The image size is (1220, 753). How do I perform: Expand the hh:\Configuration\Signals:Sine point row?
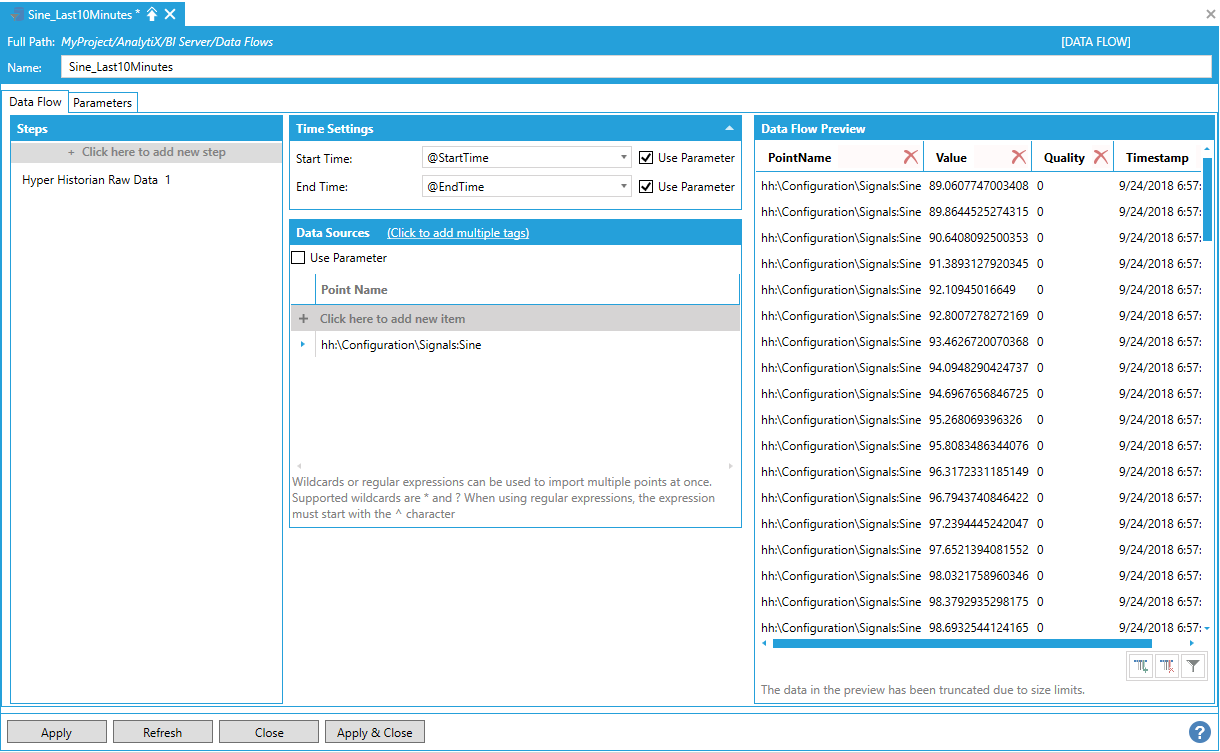click(303, 345)
